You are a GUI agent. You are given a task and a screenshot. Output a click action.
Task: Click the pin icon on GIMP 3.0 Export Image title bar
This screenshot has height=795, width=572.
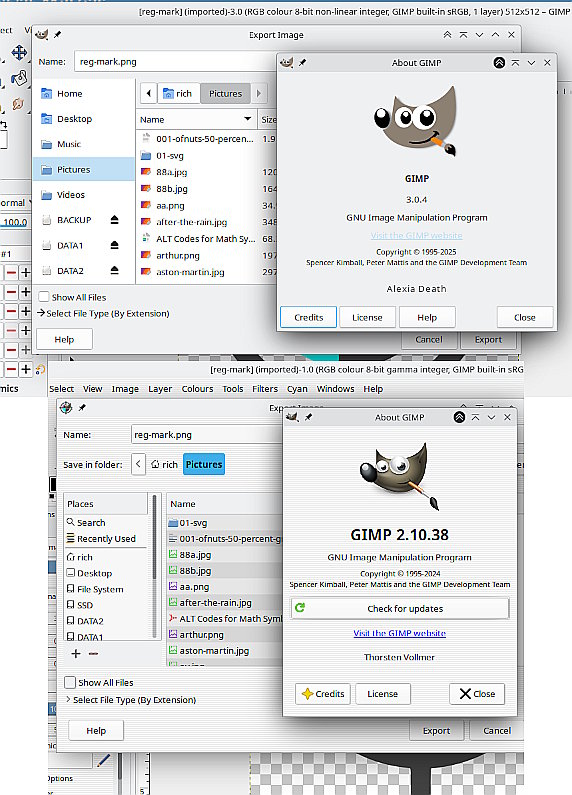point(57,34)
